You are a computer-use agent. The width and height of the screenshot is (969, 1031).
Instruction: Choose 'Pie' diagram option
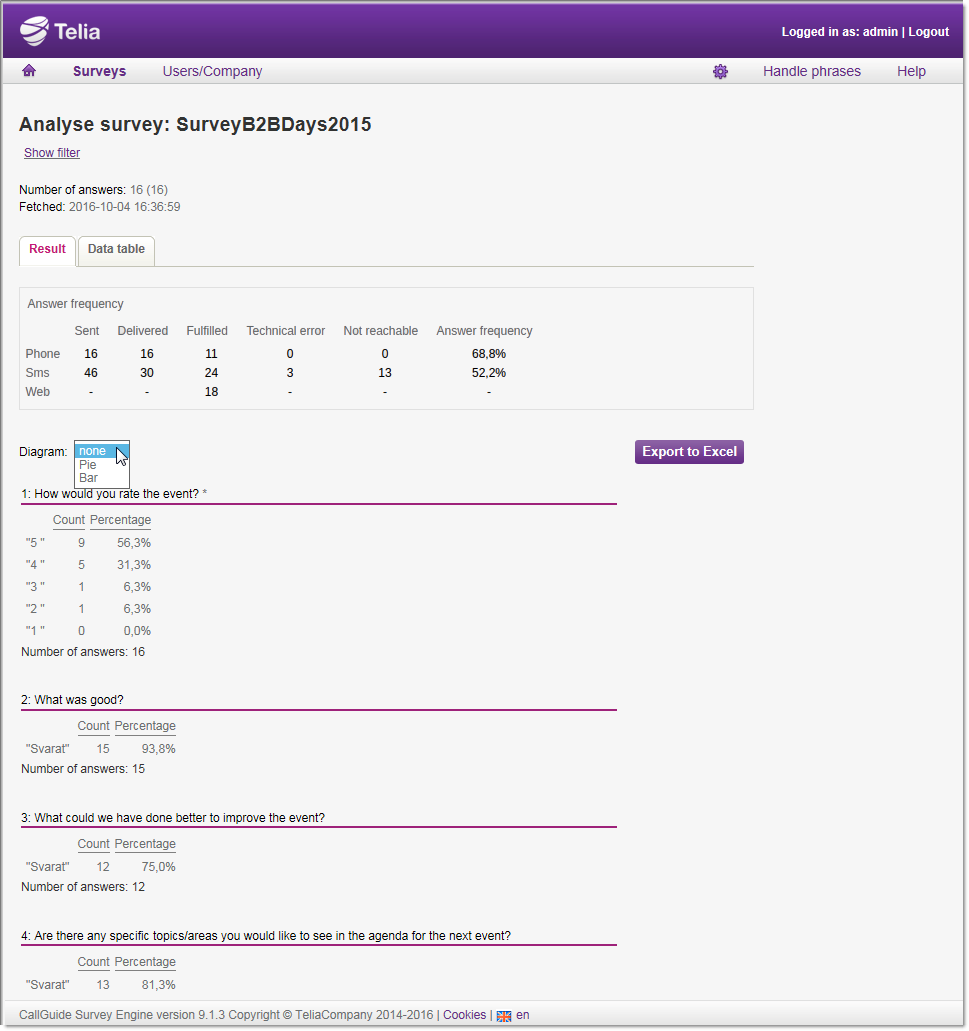click(x=89, y=465)
